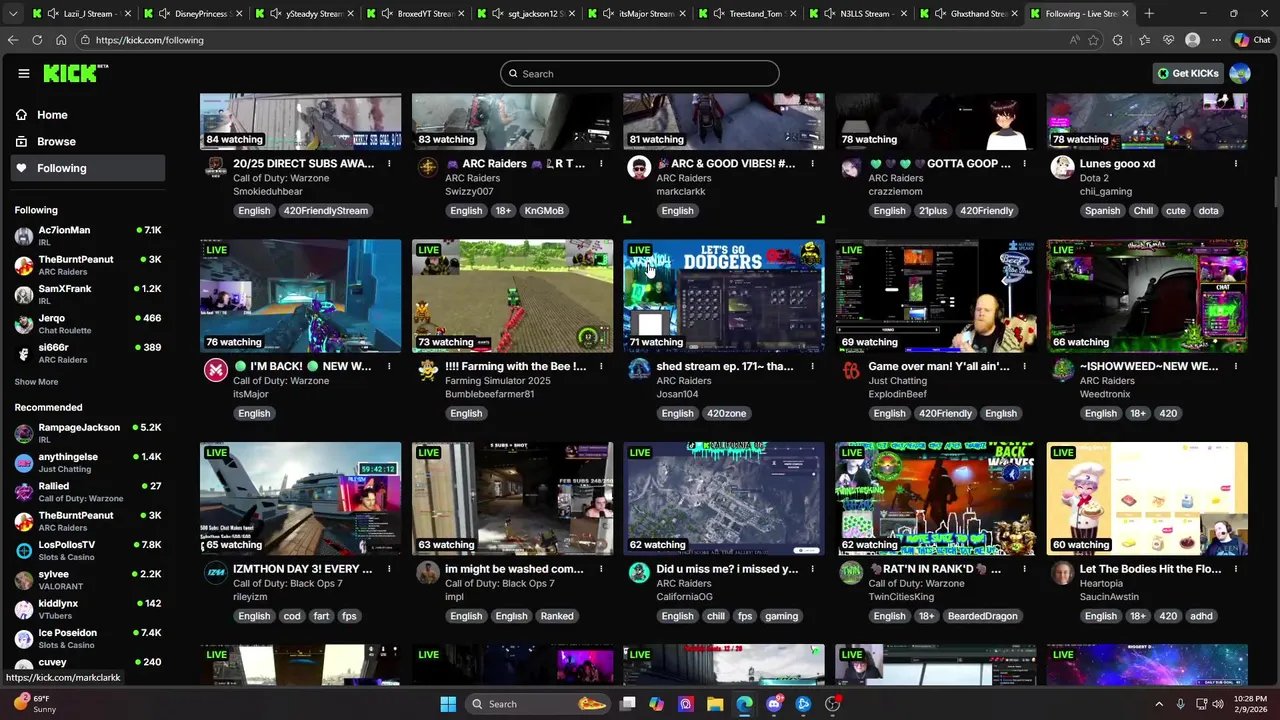Open the hamburger sidebar menu
1280x720 pixels.
pos(24,73)
